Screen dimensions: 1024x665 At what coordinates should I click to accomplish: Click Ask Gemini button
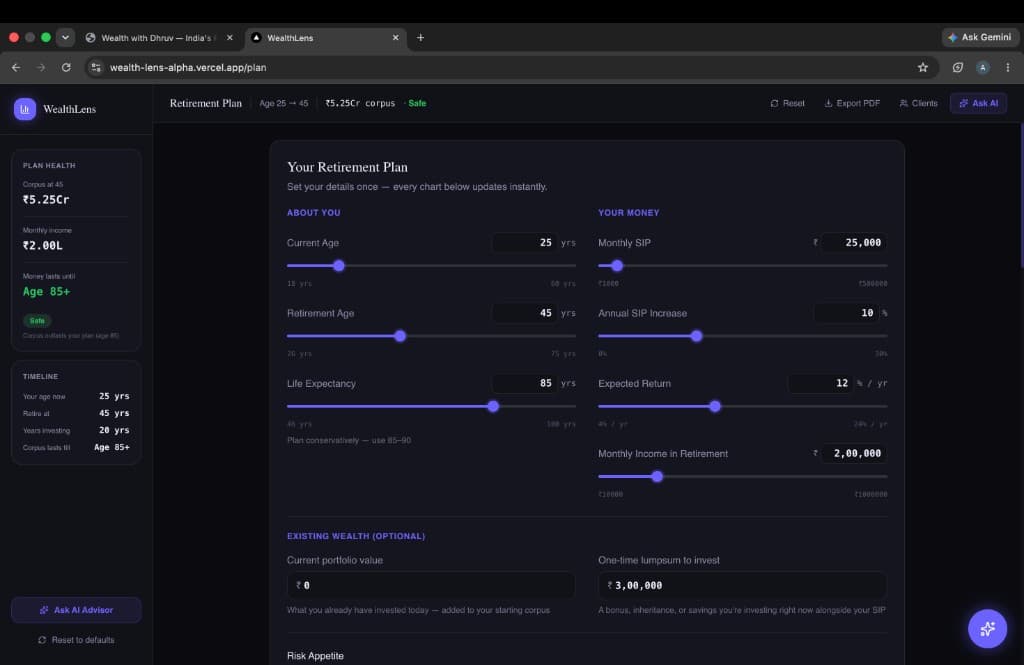tap(980, 37)
